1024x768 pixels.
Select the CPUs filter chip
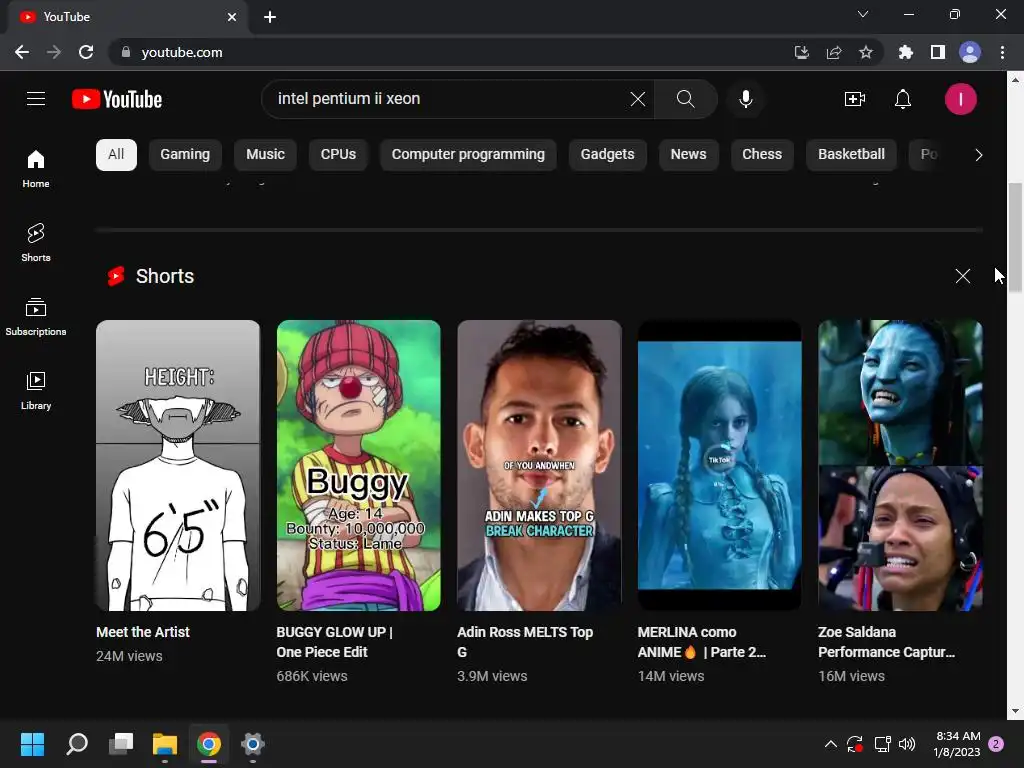pos(338,155)
